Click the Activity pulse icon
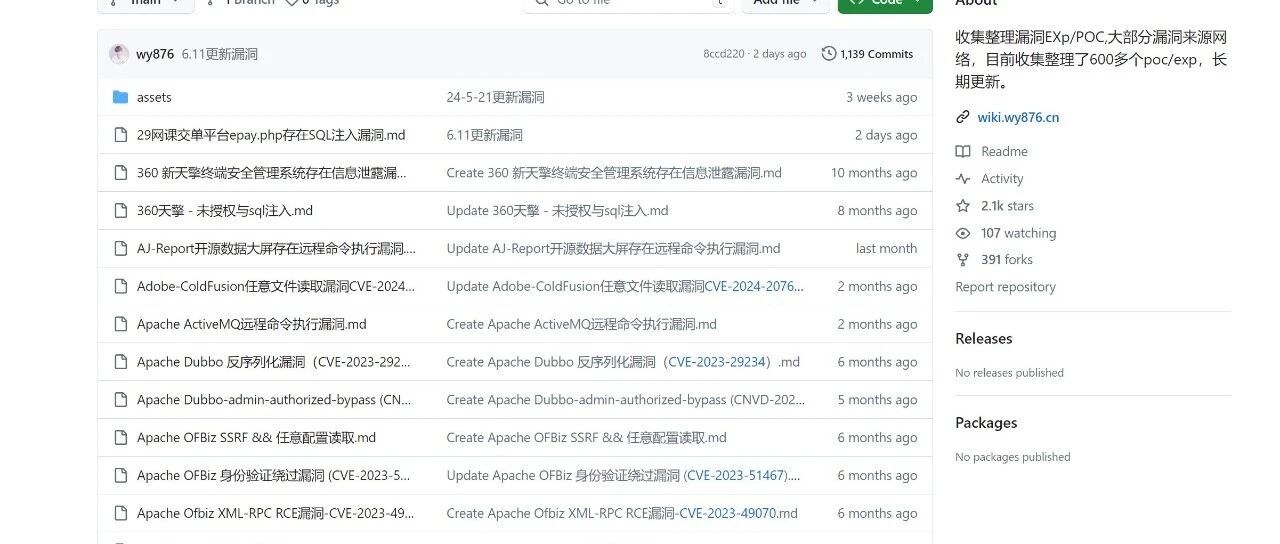This screenshot has height=544, width=1280. pos(963,179)
